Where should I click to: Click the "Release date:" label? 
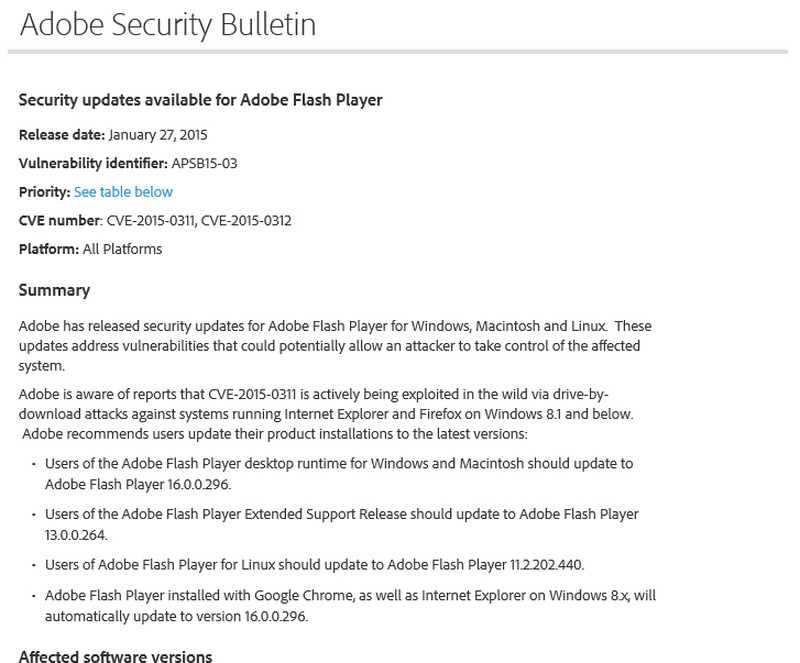(61, 135)
